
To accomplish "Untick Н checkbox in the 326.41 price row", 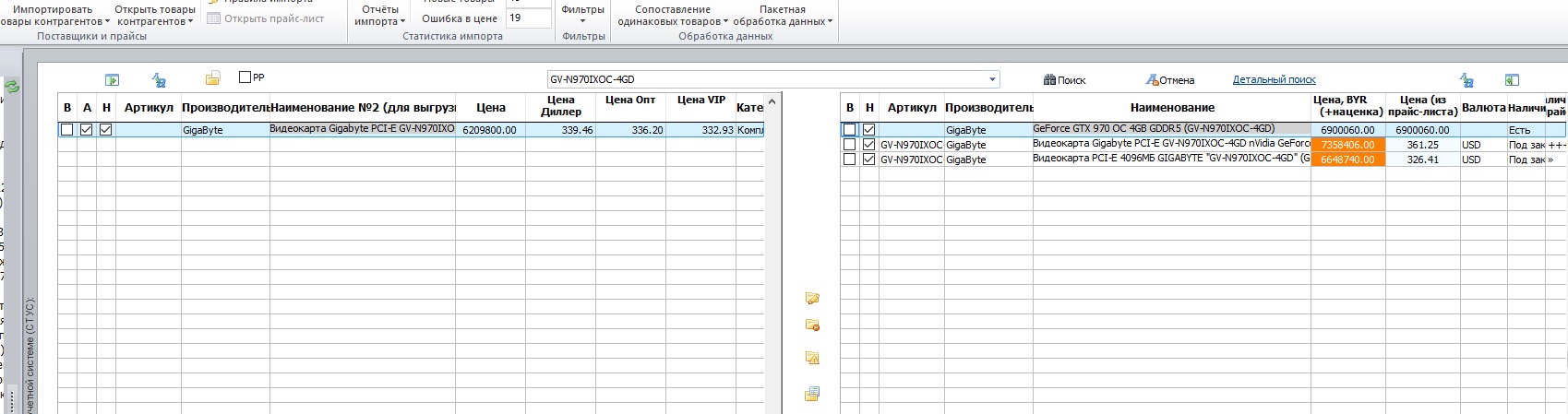I will click(868, 160).
